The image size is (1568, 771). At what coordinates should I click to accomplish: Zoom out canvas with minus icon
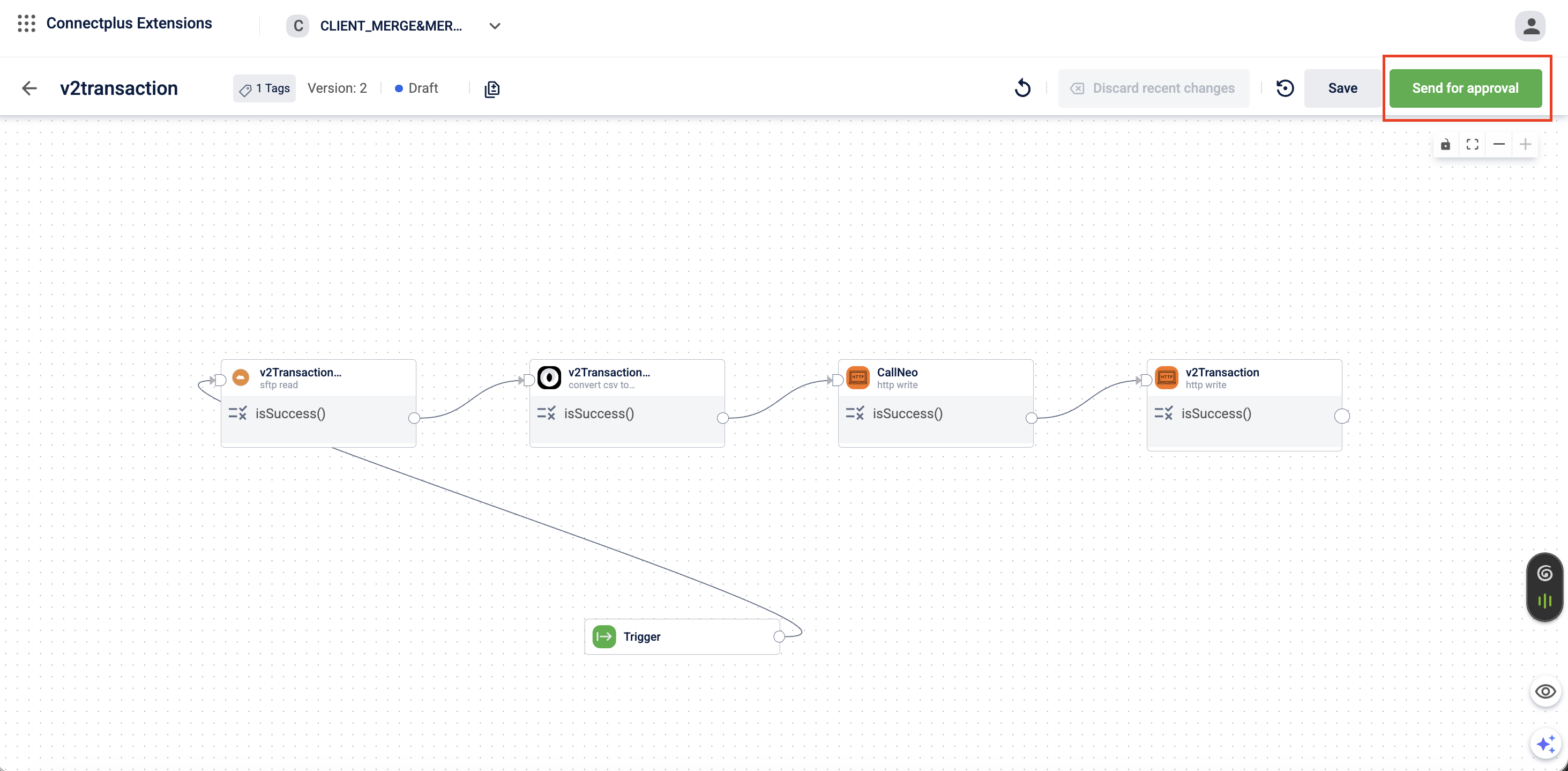1499,144
